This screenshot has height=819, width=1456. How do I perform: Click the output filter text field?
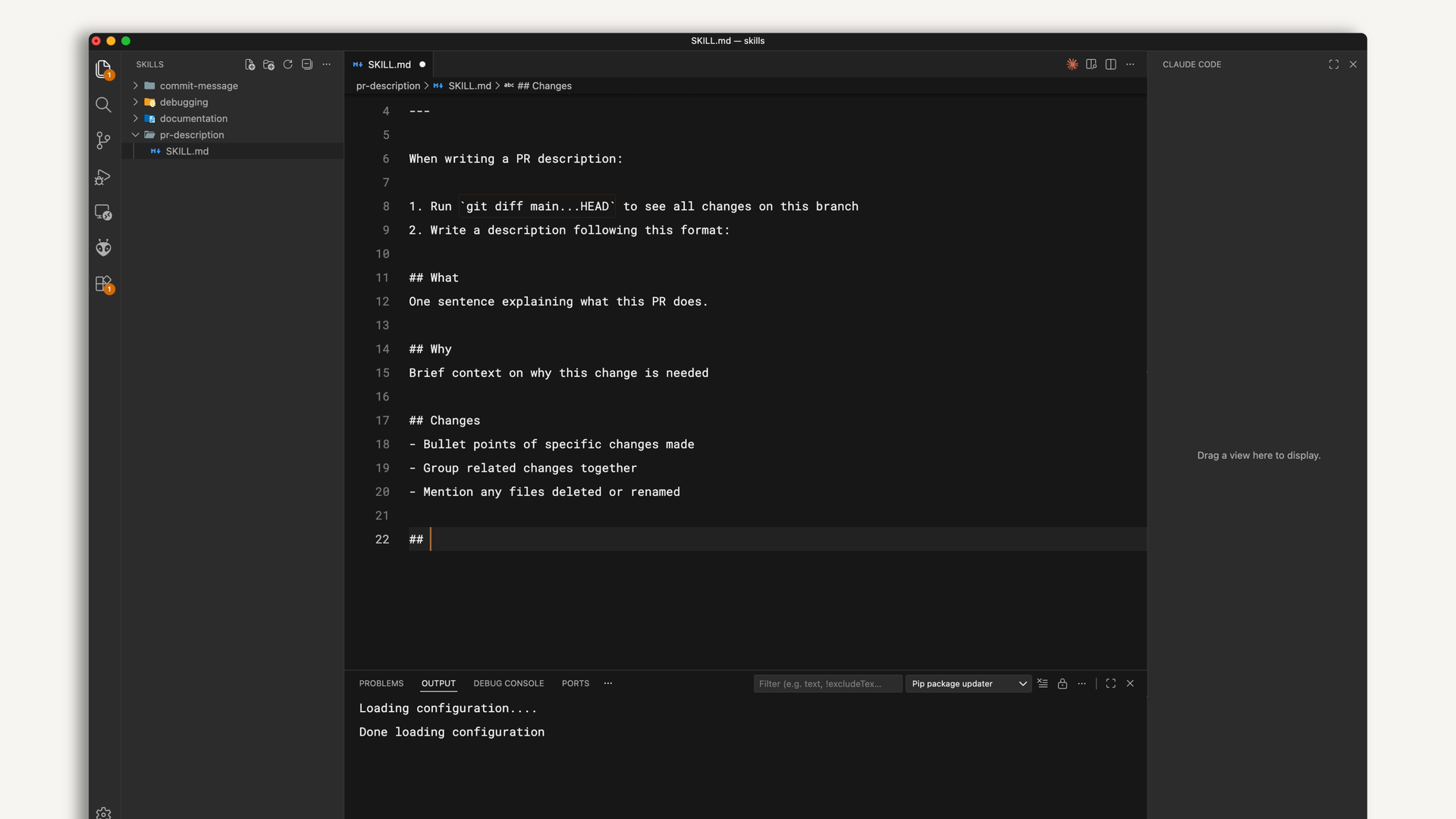pos(827,683)
